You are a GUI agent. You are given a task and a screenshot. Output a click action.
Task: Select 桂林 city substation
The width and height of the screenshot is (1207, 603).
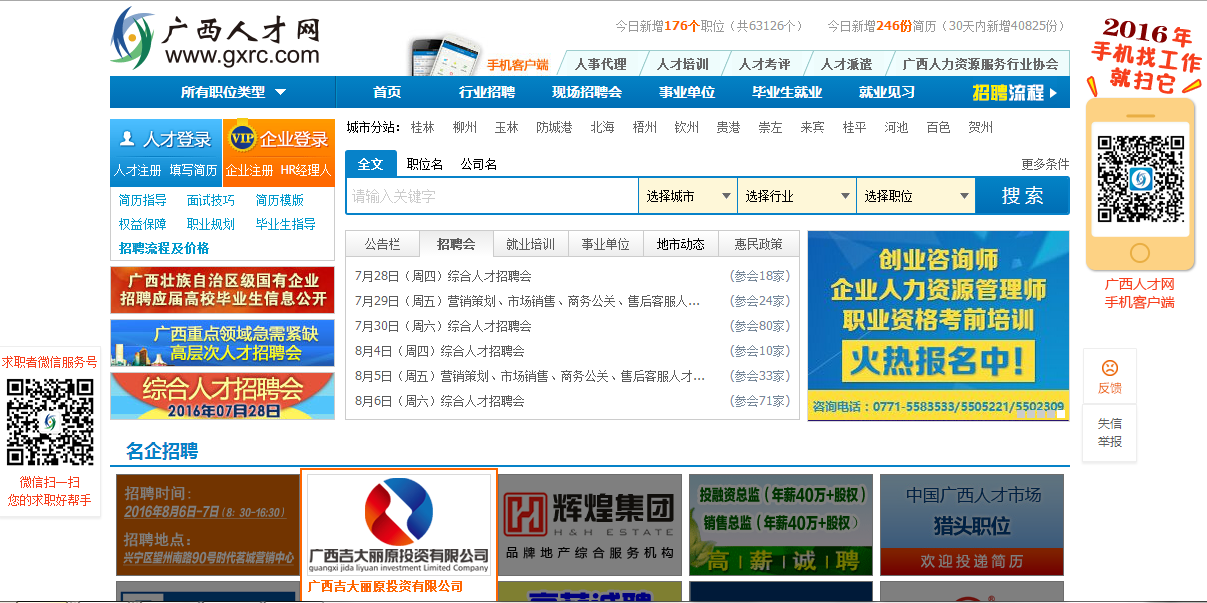coord(423,128)
